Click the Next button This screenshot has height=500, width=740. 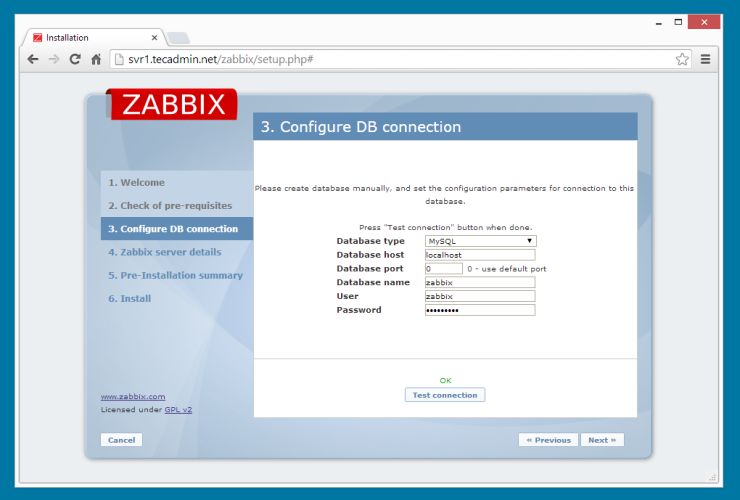click(603, 440)
